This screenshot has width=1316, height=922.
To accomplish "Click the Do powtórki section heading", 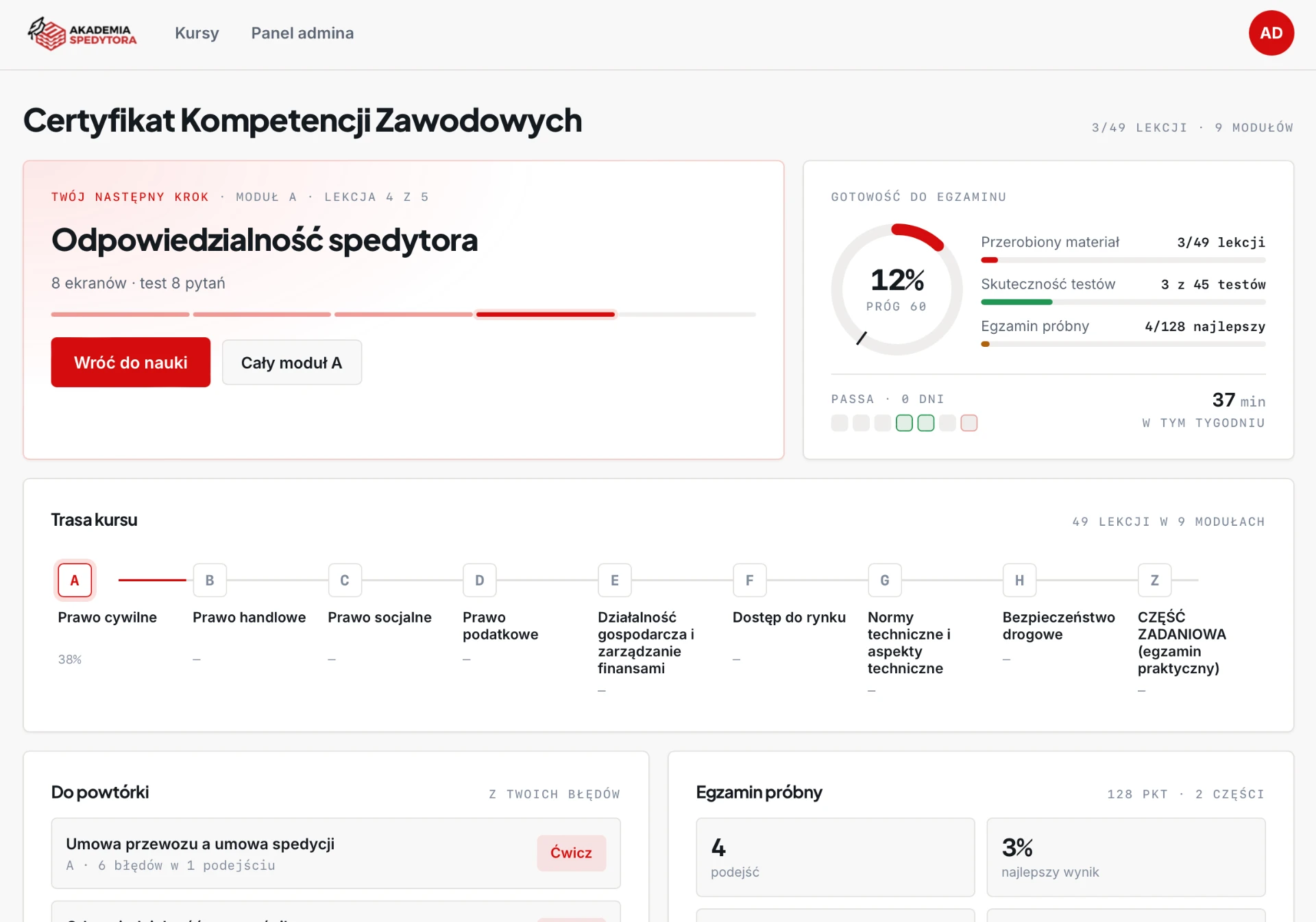I will tap(100, 792).
